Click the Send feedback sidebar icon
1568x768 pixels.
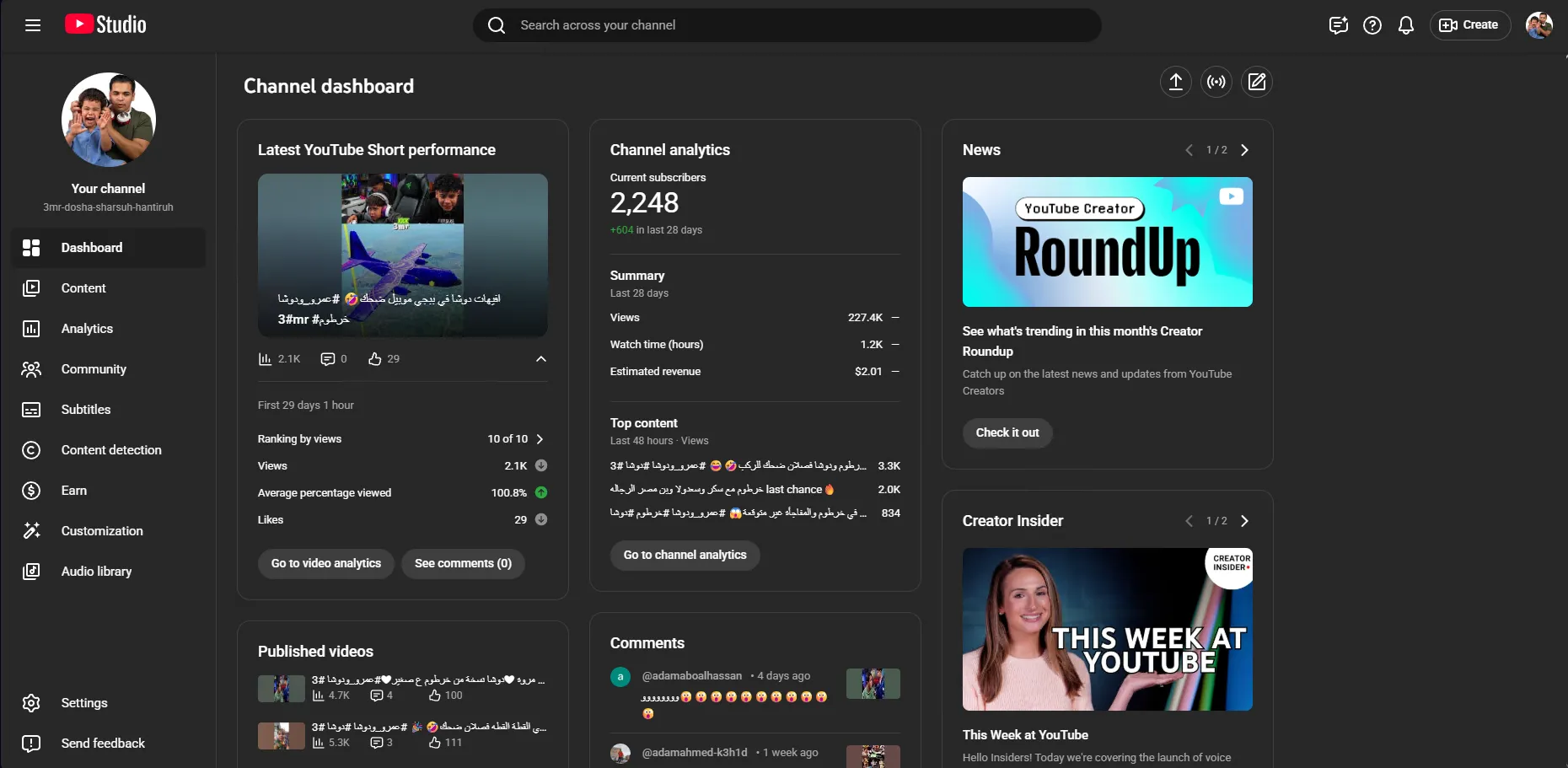pyautogui.click(x=31, y=744)
